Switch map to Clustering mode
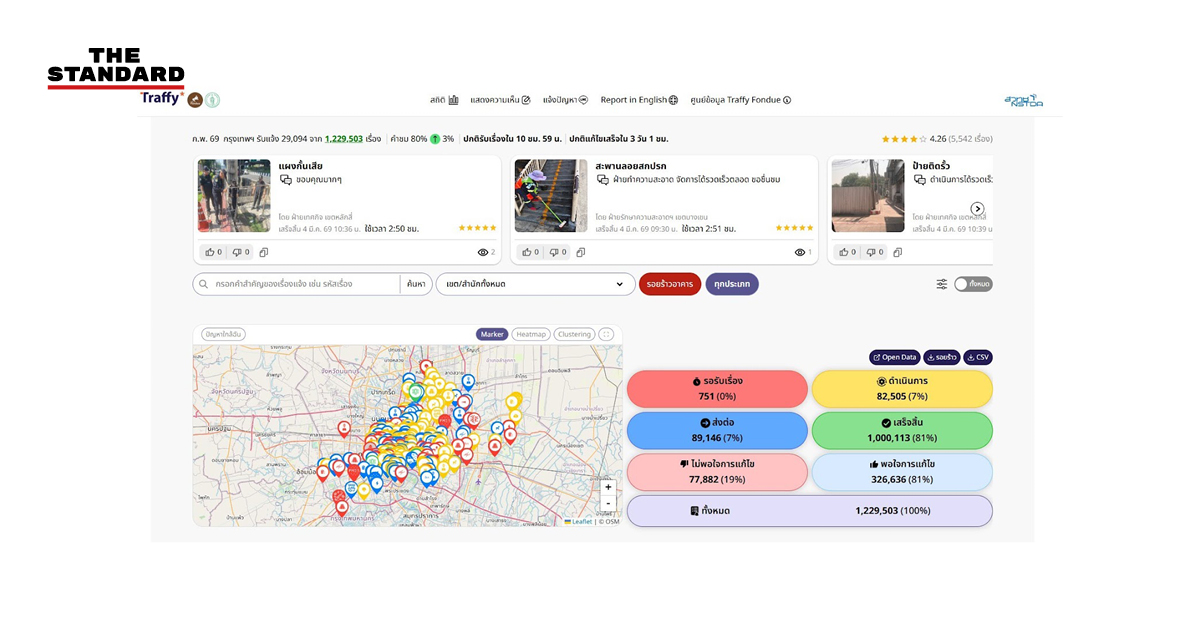1200x628 pixels. [574, 334]
